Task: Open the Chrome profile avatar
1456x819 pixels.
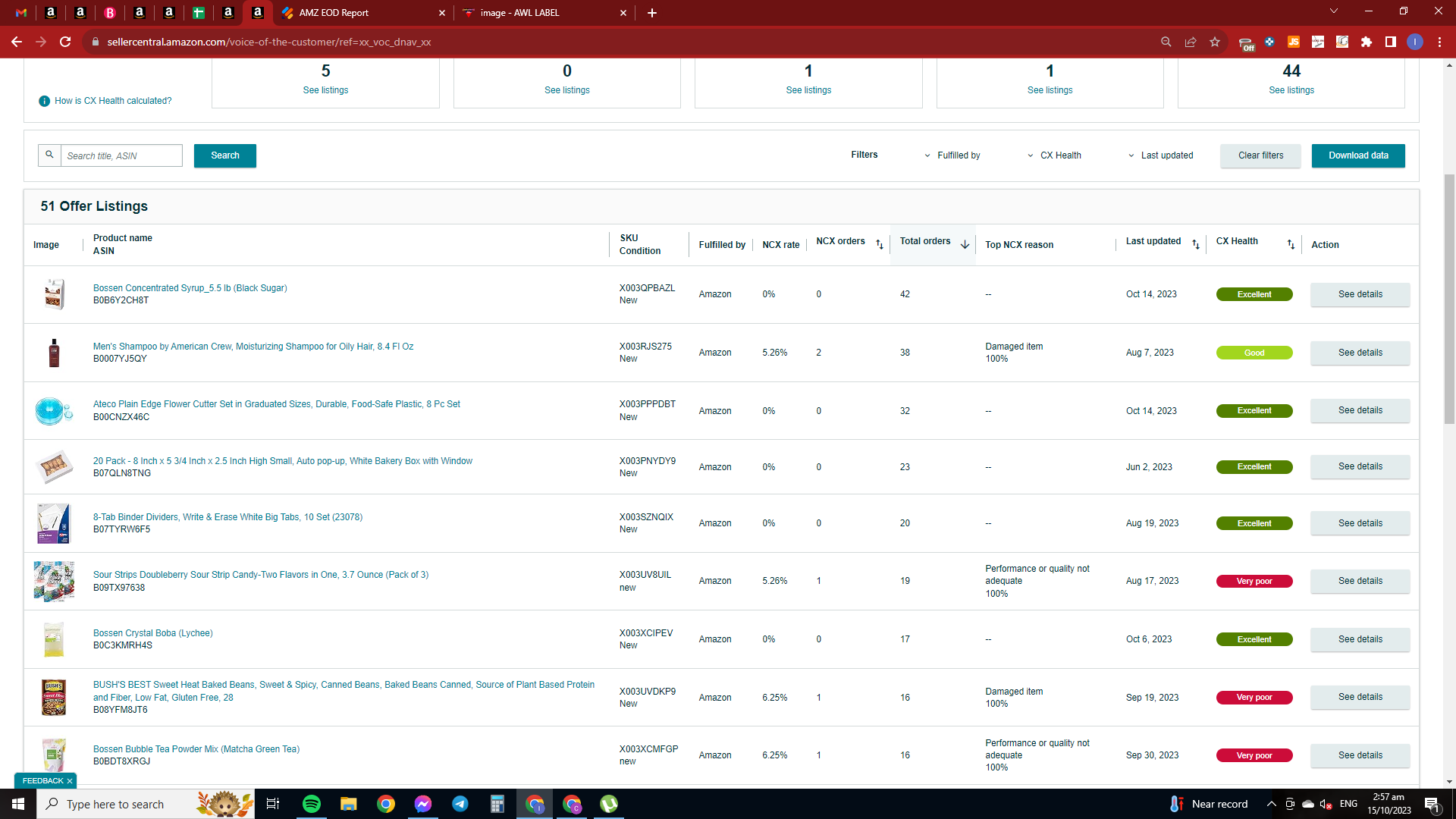Action: click(x=1414, y=42)
